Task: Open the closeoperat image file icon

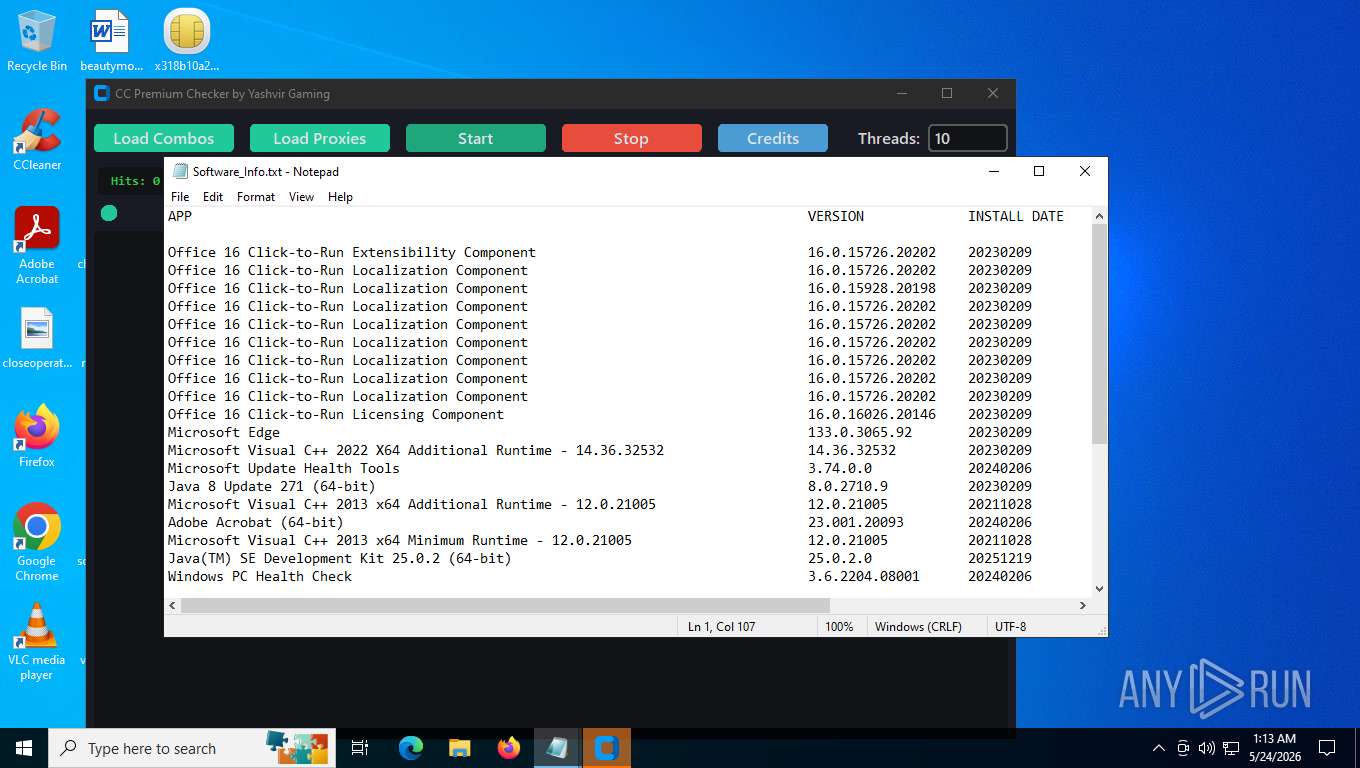Action: click(37, 338)
